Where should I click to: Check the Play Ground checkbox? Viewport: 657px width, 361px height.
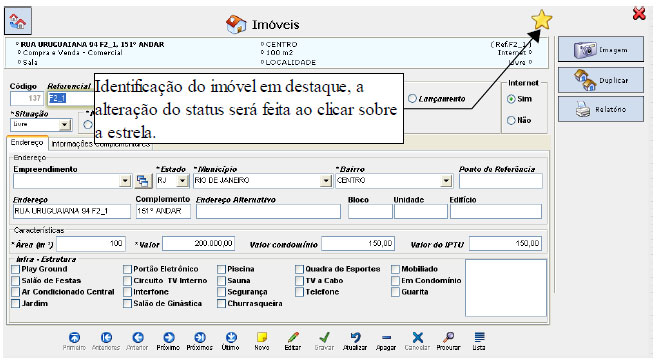(16, 269)
